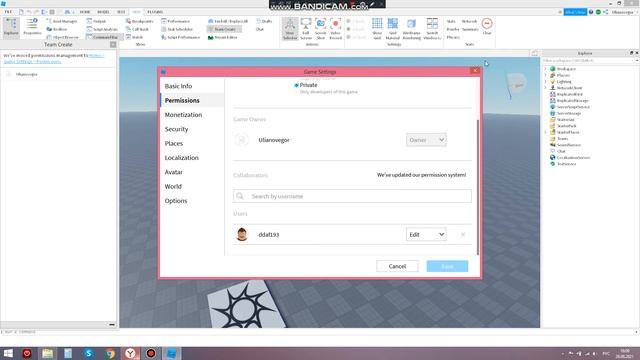Open the Places settings tab

coord(174,143)
